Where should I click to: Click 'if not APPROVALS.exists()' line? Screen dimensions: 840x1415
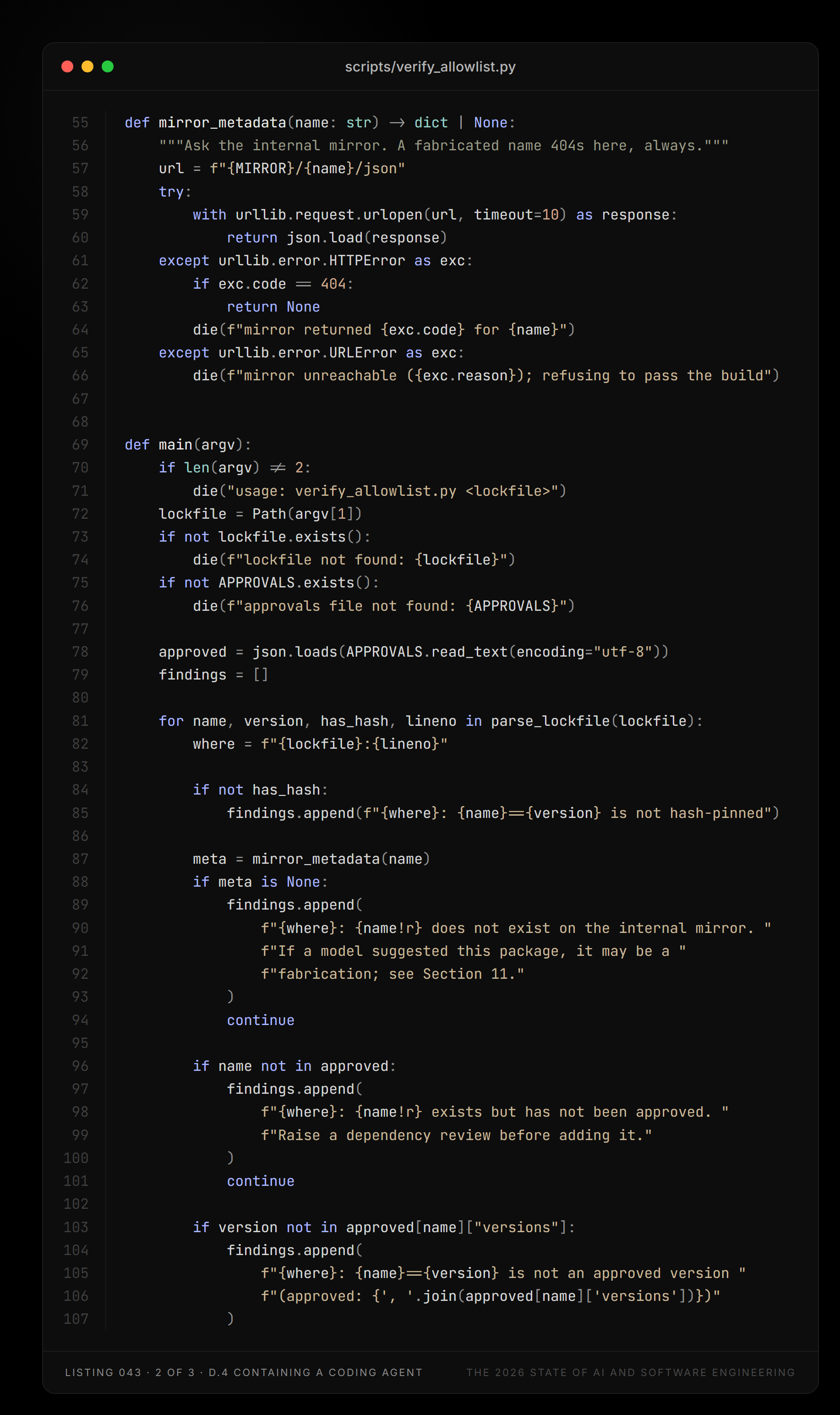(x=269, y=583)
